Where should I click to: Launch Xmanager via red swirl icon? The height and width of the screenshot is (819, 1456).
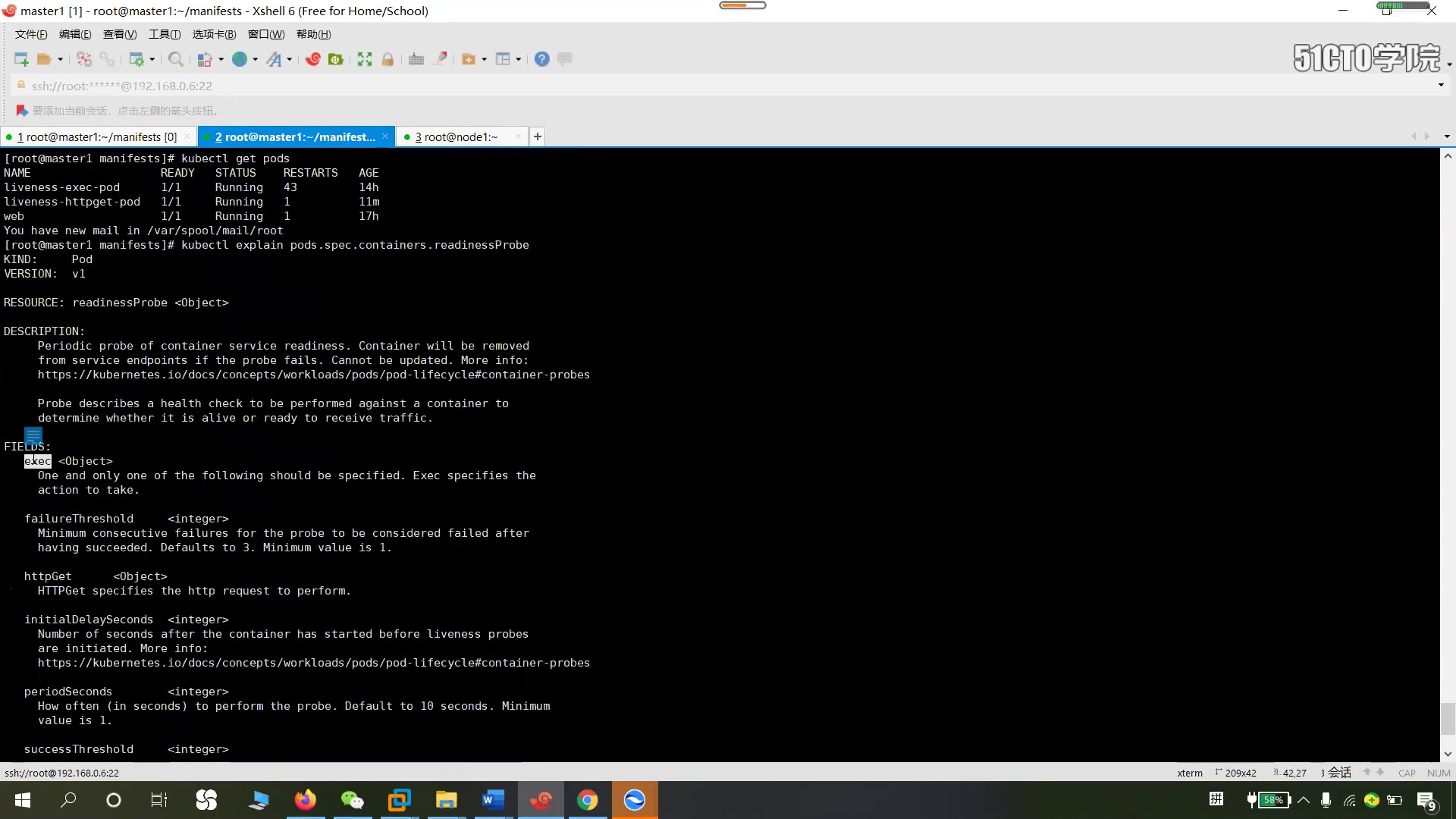[313, 59]
